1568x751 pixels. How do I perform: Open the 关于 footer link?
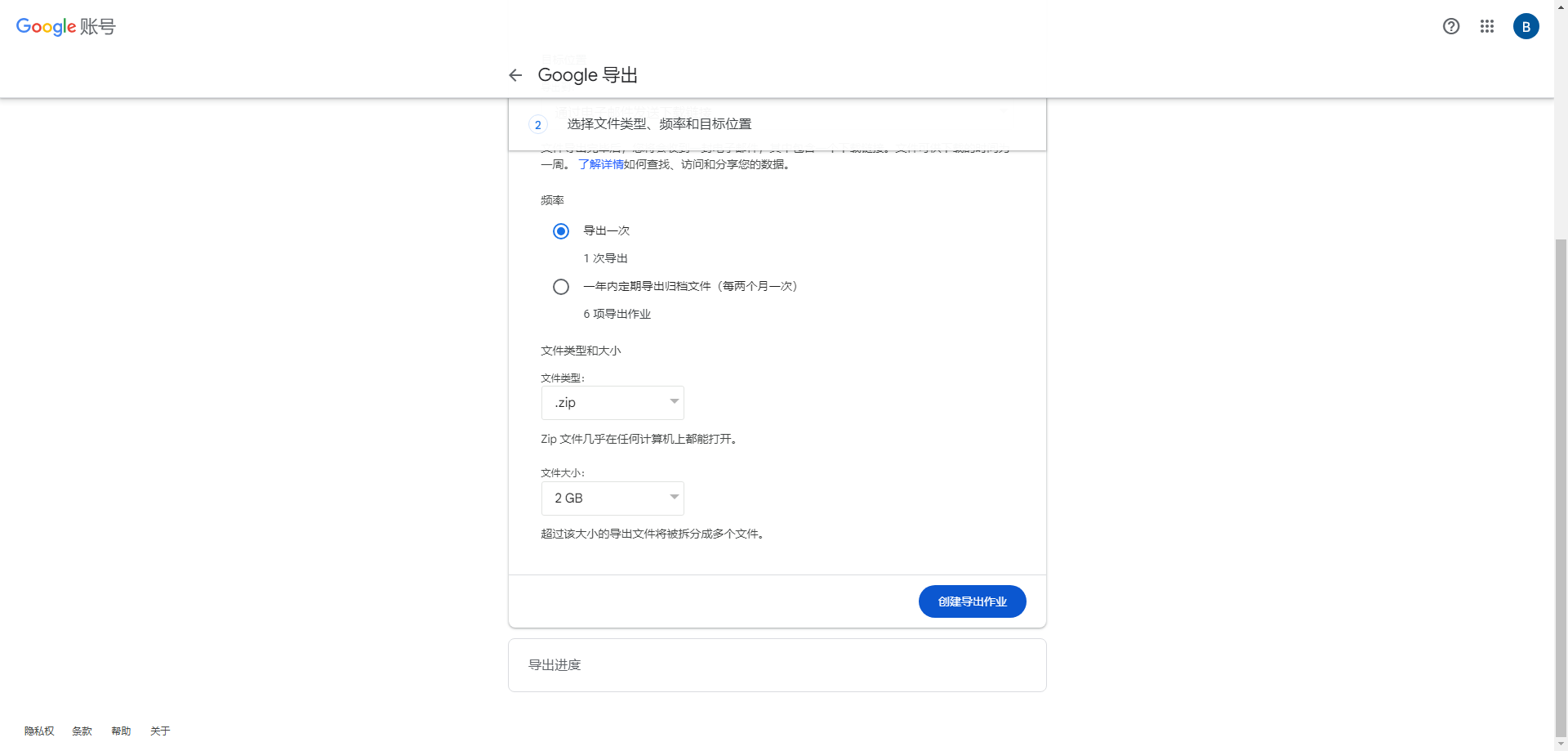pos(160,731)
